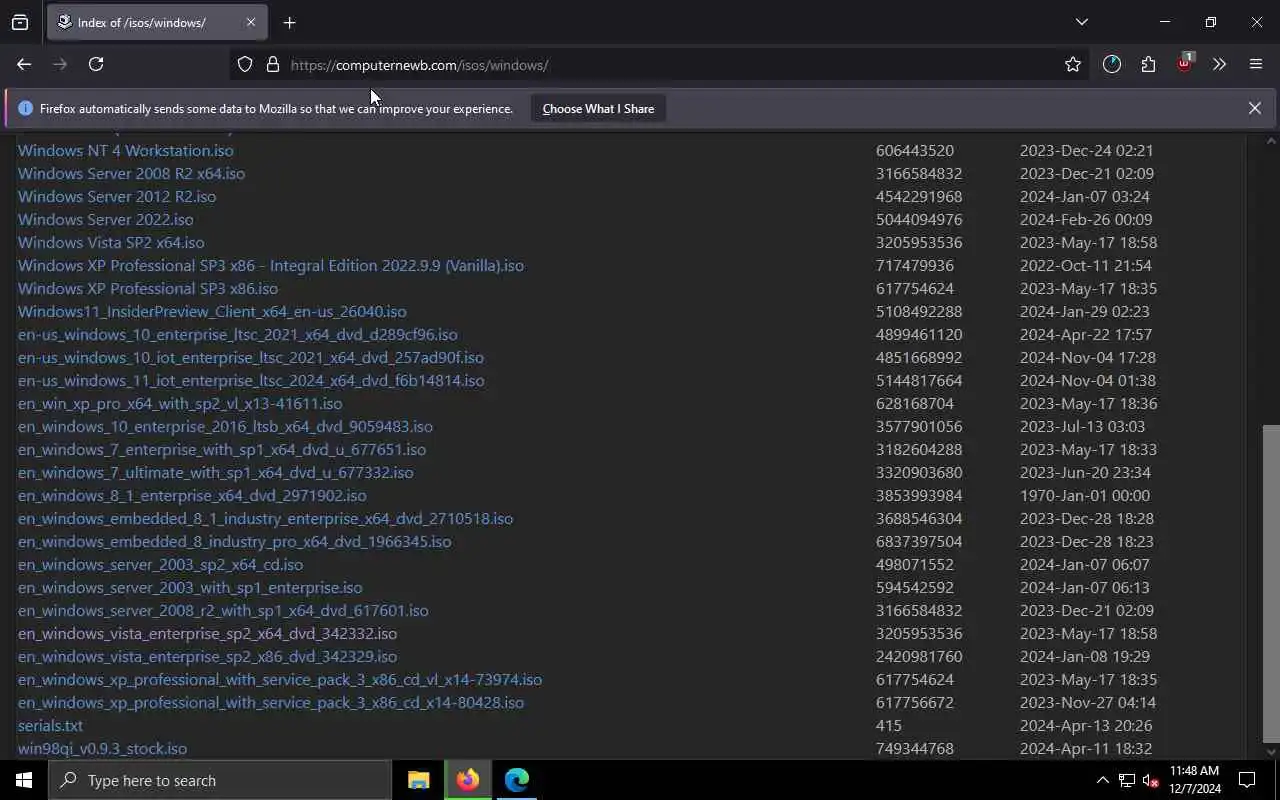This screenshot has width=1280, height=800.
Task: Open the Windows Start menu
Action: point(24,780)
